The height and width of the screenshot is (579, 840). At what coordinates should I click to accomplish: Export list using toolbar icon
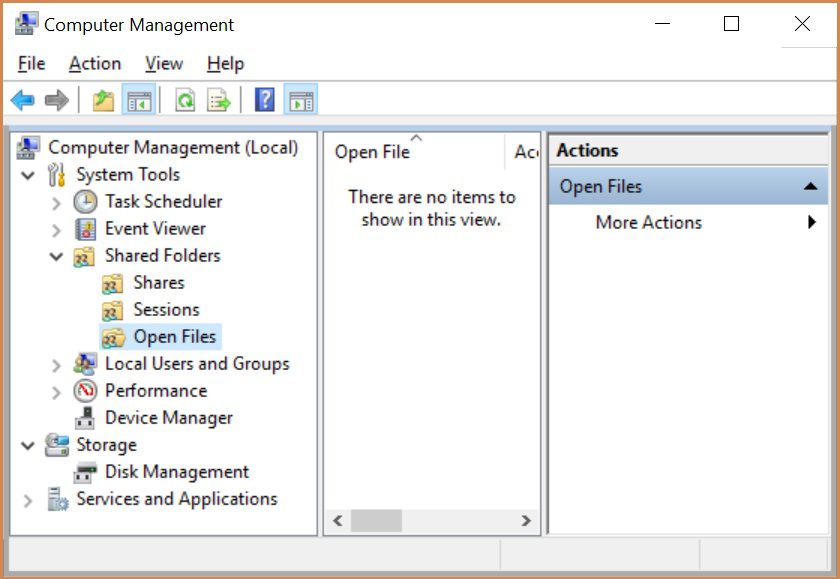tap(219, 100)
